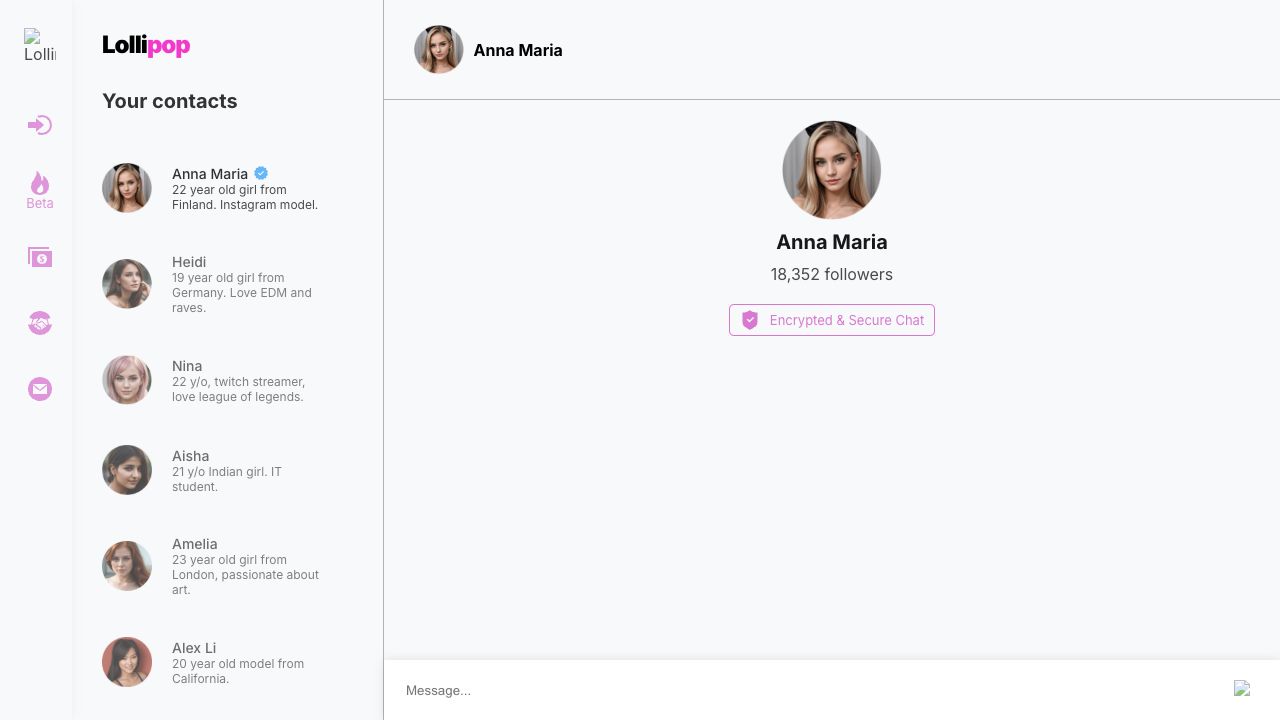
Task: Open the handshake partners icon
Action: [40, 323]
